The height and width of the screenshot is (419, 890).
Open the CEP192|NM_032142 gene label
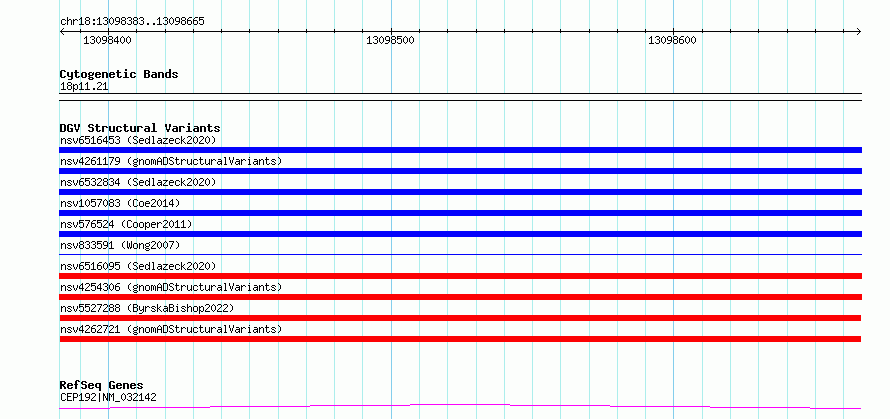[108, 397]
